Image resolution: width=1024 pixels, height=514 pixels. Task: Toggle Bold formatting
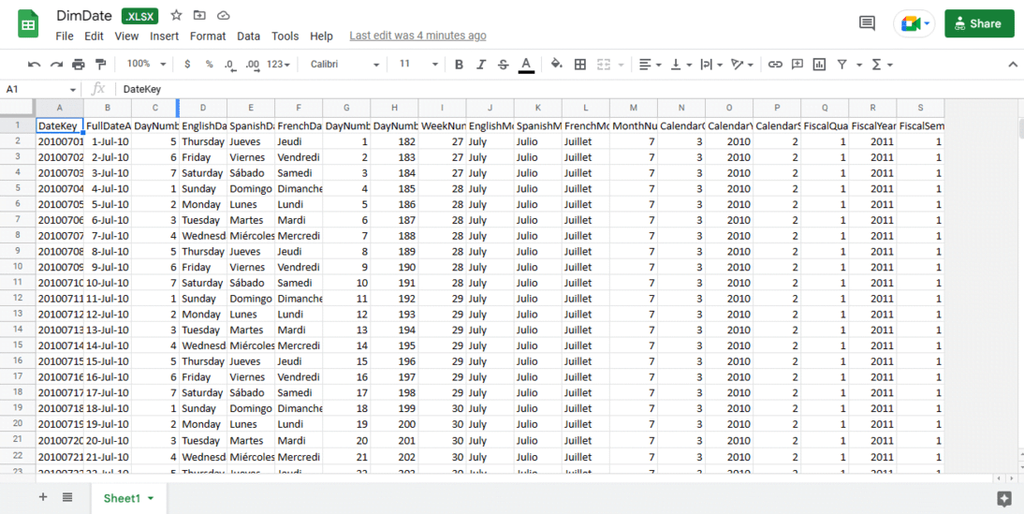coord(459,64)
